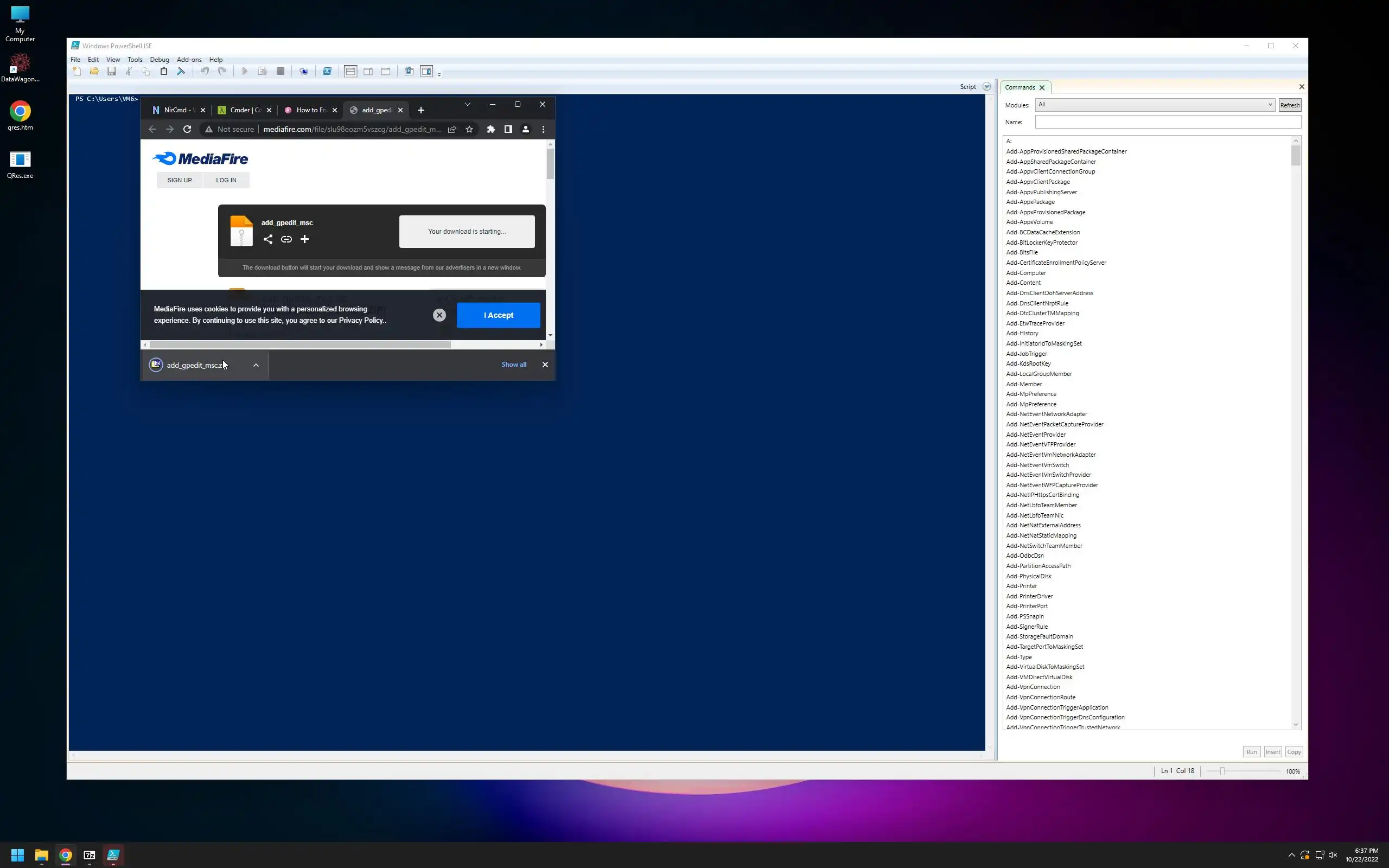The width and height of the screenshot is (1389, 868).
Task: Click the Paste clipboard icon
Action: tap(163, 71)
